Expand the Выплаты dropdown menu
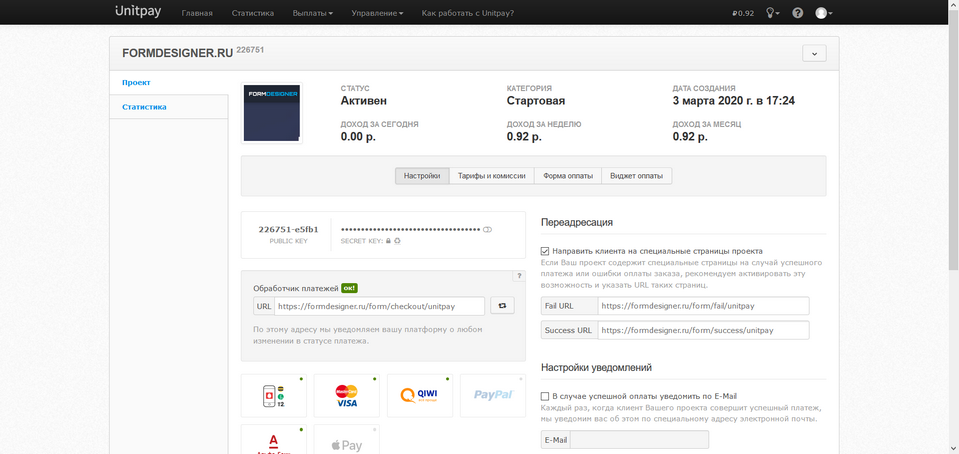The width and height of the screenshot is (959, 454). (x=313, y=13)
